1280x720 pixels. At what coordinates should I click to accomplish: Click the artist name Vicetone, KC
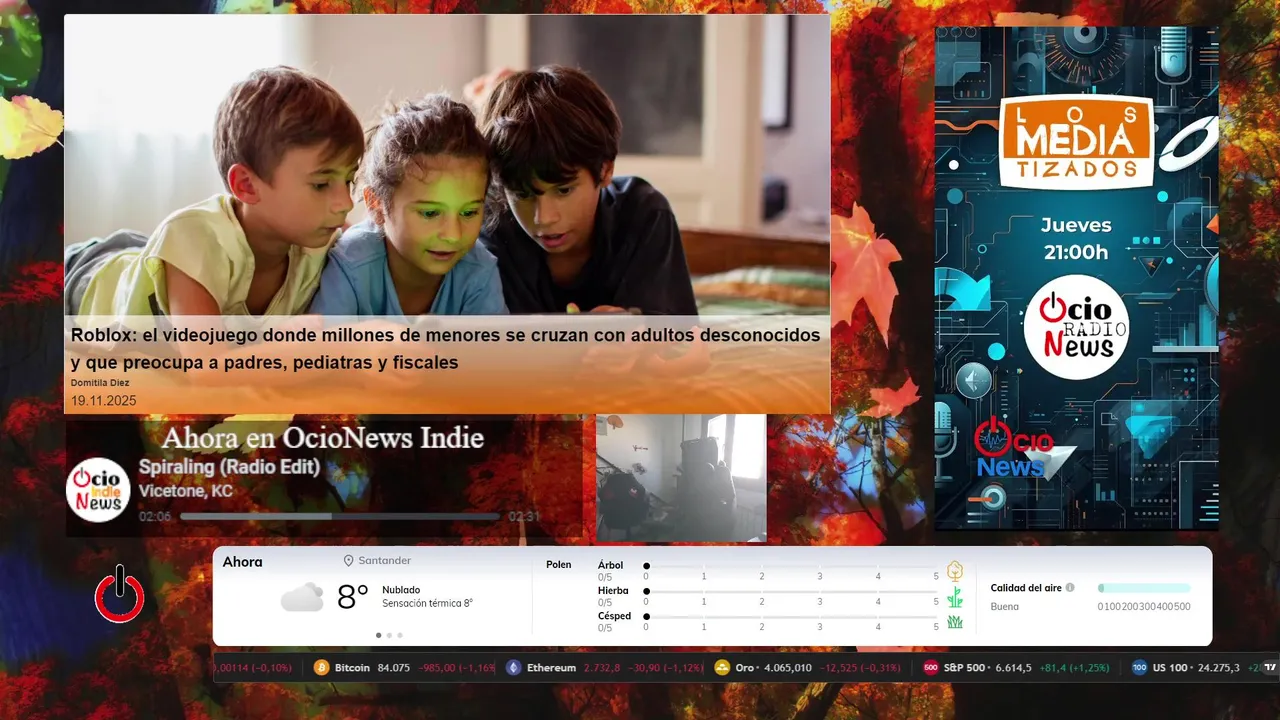186,491
